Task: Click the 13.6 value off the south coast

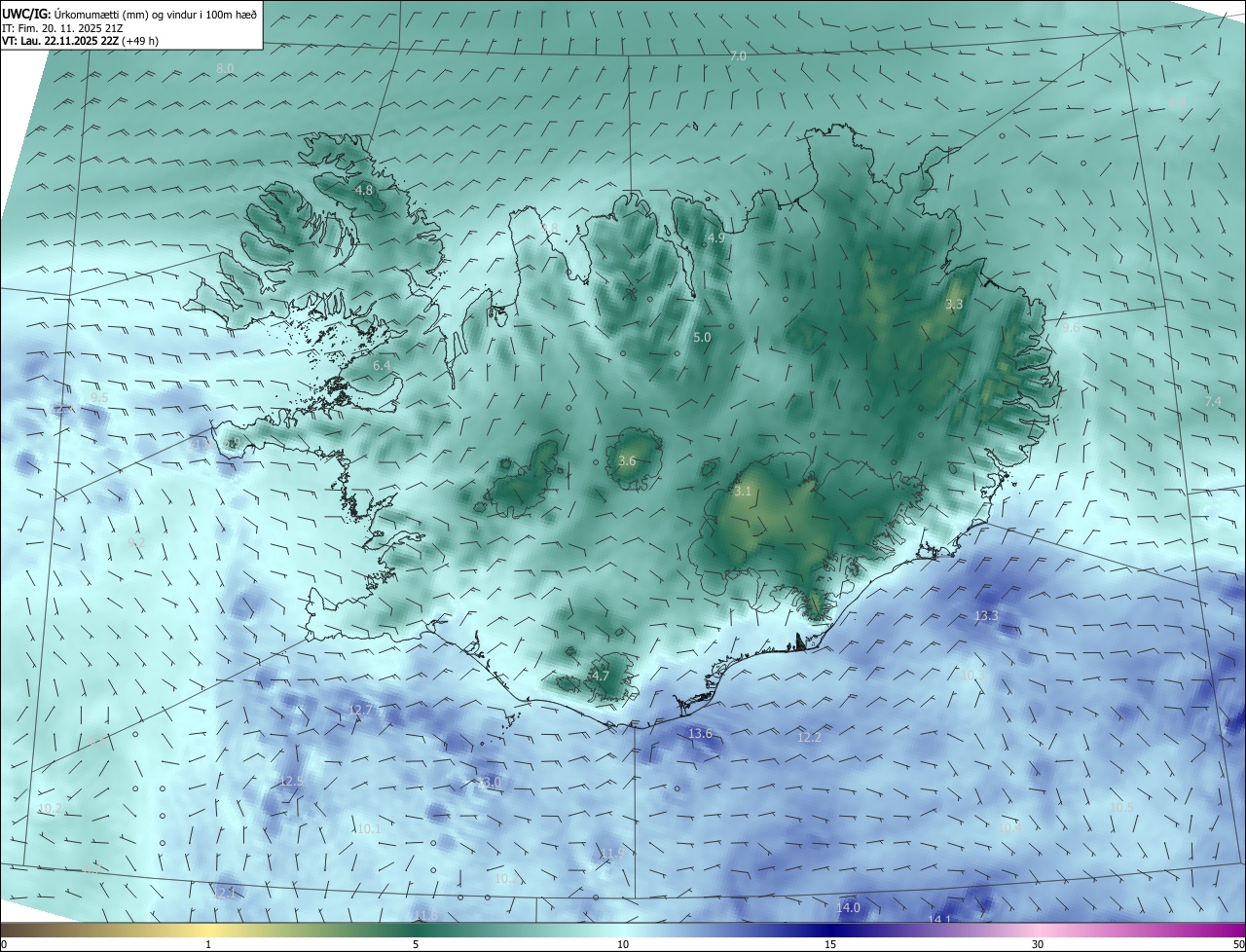Action: click(700, 733)
